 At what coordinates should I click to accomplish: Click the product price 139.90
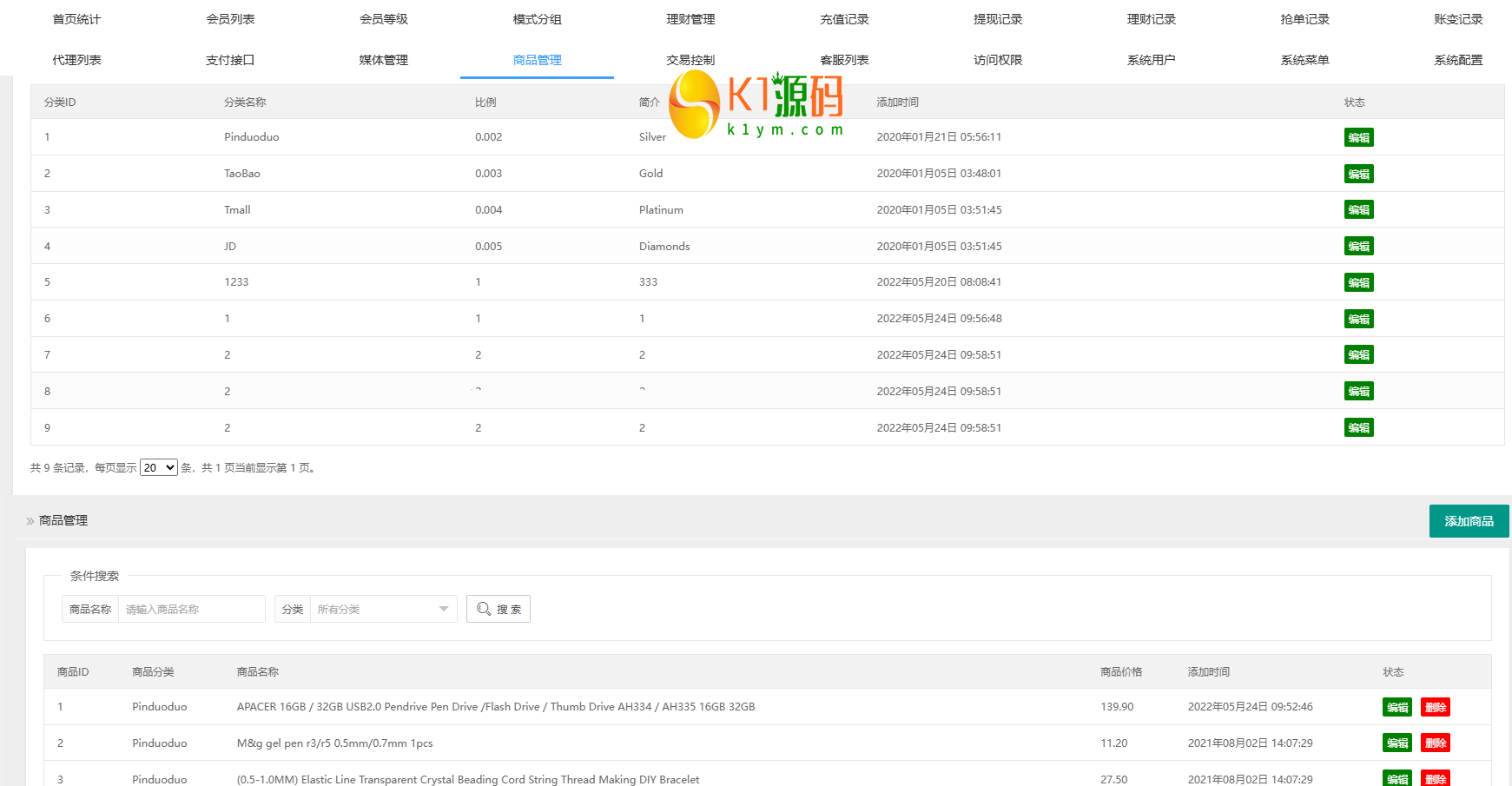pyautogui.click(x=1117, y=707)
